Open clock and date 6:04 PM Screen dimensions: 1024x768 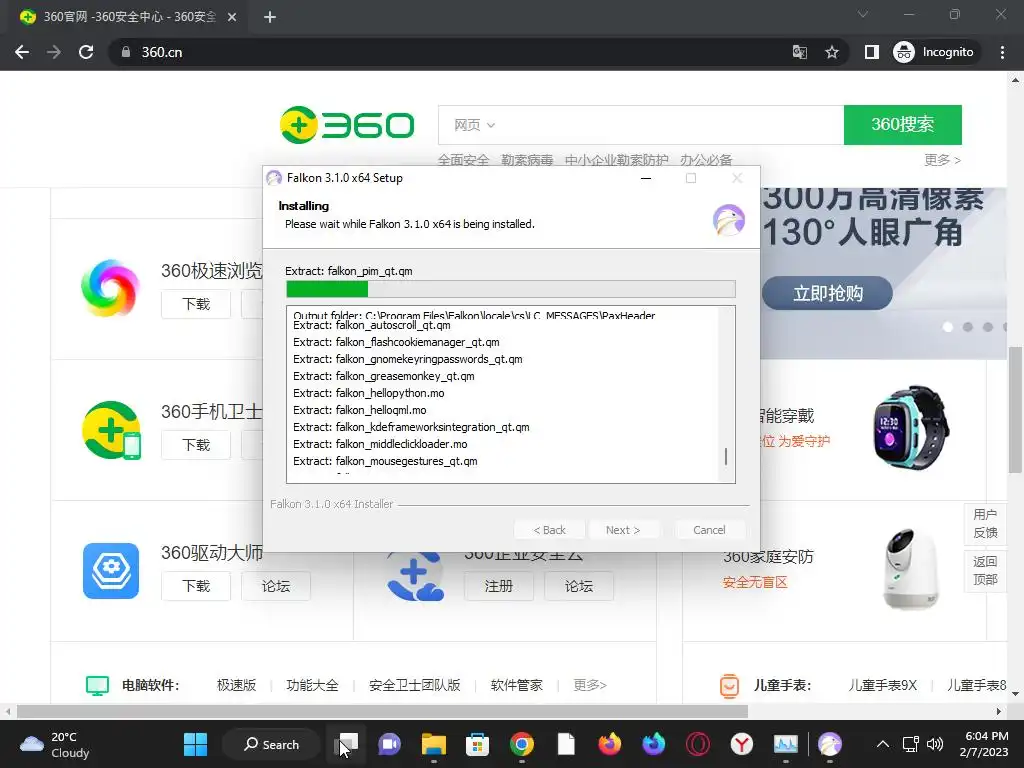(984, 744)
